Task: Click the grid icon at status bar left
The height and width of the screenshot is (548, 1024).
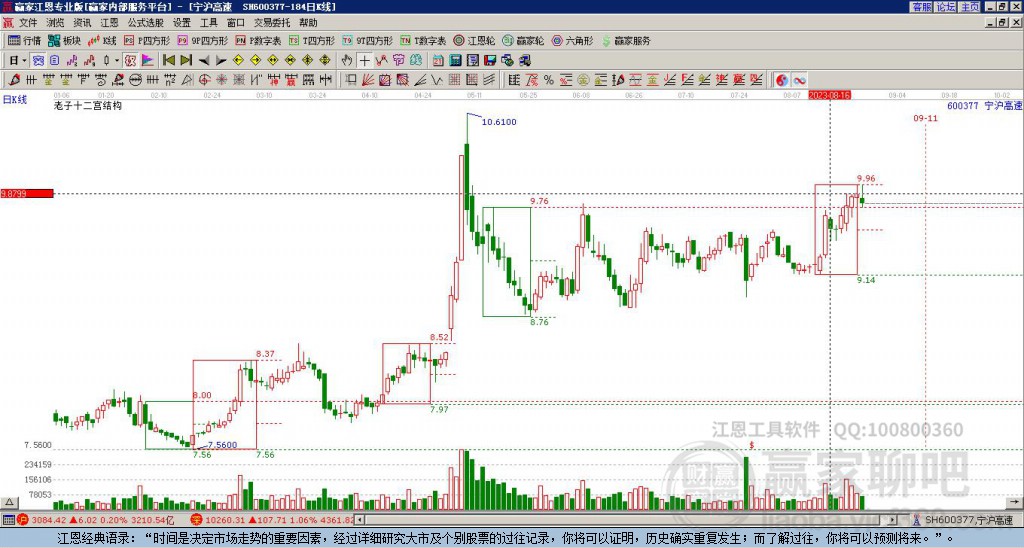Action: (x=8, y=520)
